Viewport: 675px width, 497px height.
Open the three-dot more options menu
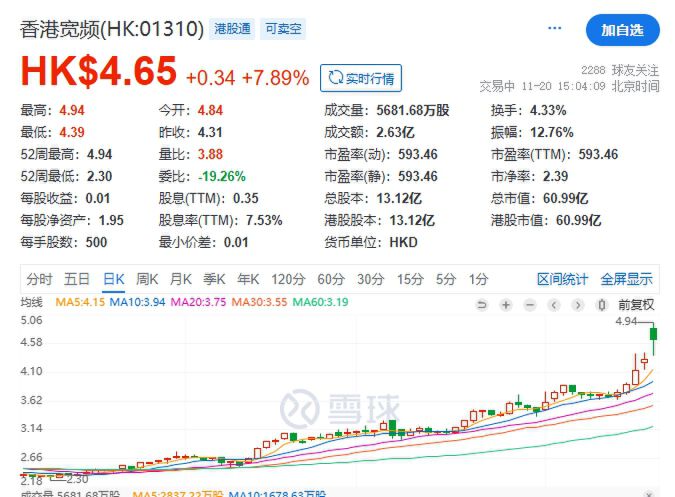(554, 28)
